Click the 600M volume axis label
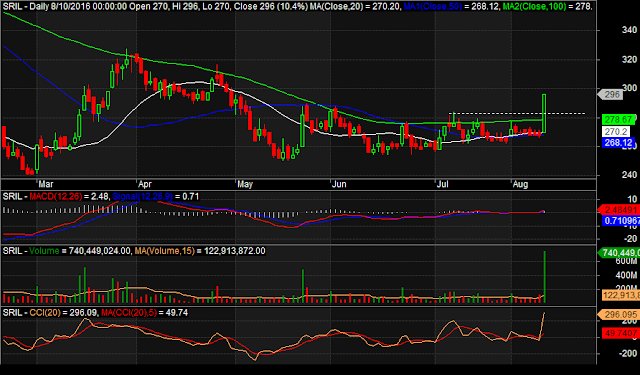640x375 pixels. tap(626, 261)
